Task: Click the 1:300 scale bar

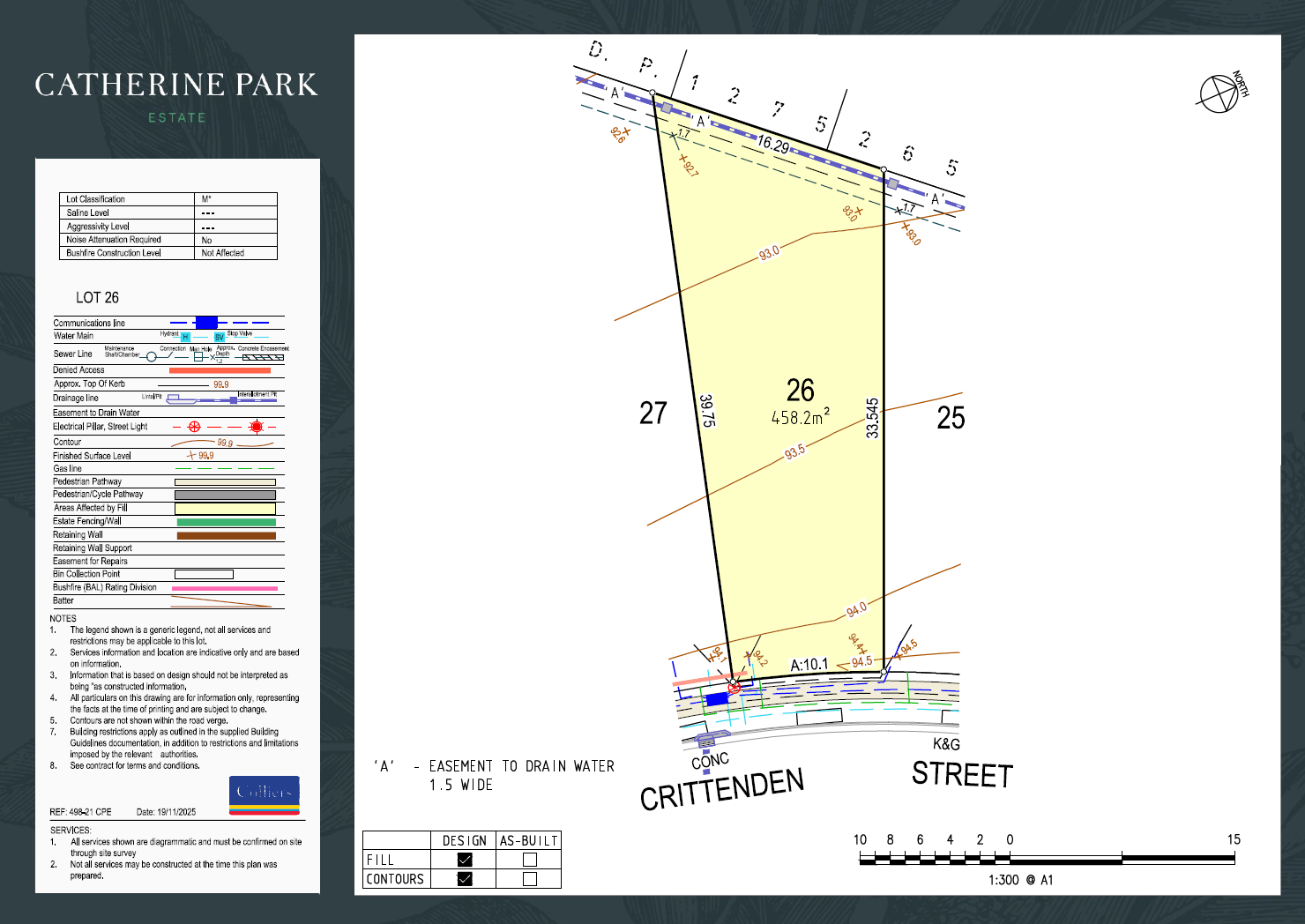Action: (1047, 858)
